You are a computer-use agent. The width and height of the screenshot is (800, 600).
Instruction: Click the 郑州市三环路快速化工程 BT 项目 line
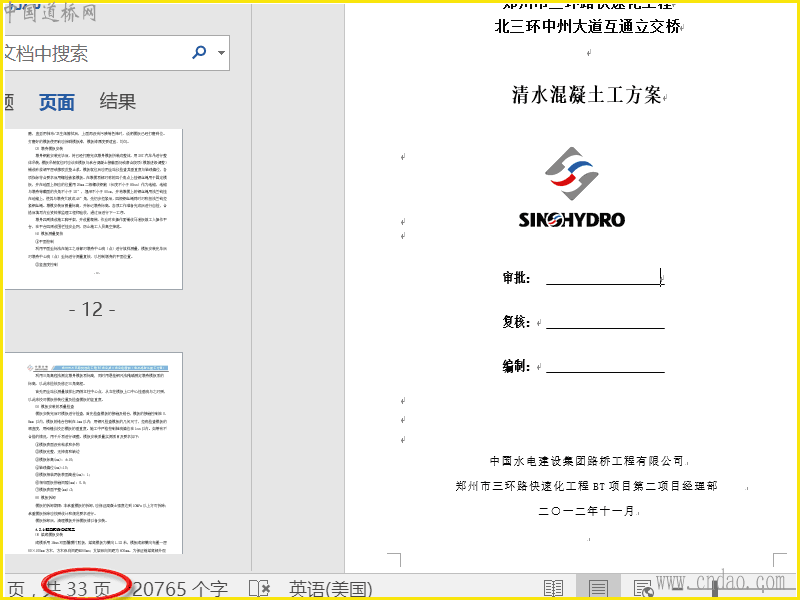tap(587, 486)
